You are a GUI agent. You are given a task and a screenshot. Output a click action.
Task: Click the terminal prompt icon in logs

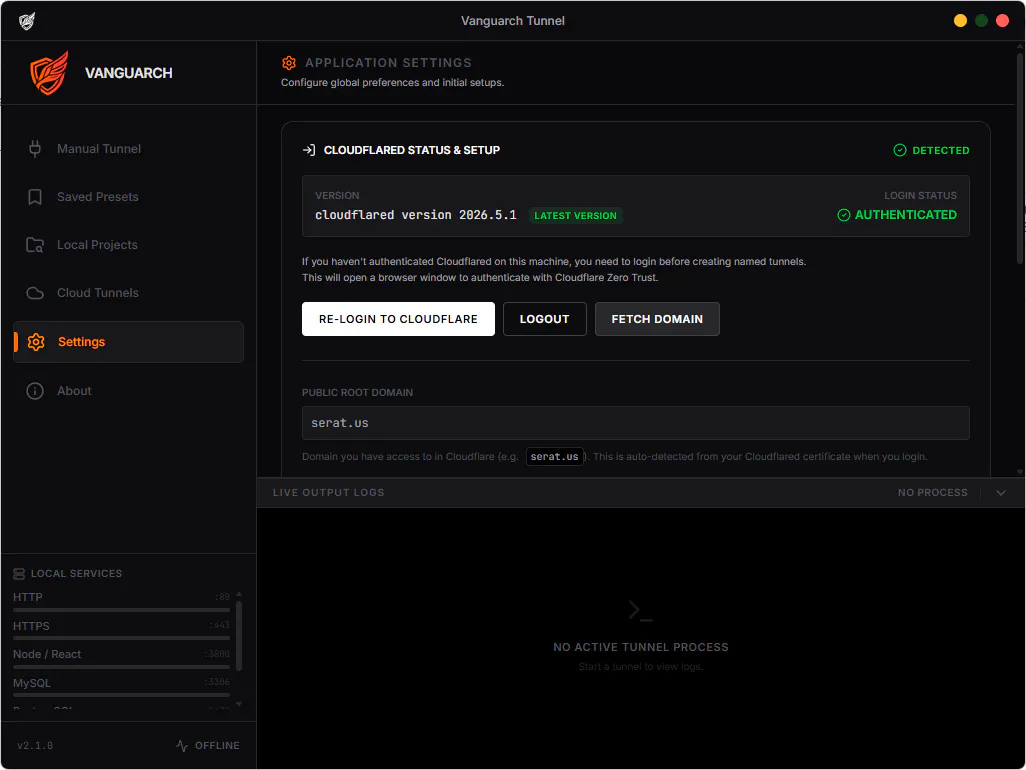(x=640, y=610)
